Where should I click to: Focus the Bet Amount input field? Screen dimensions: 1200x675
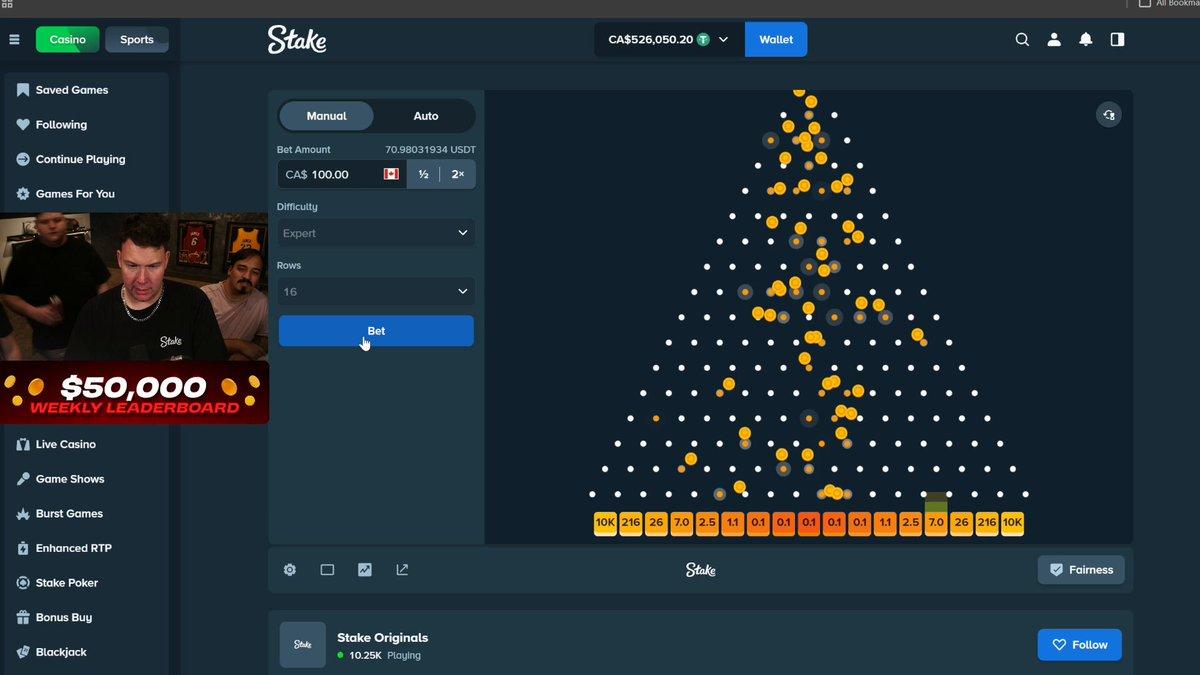click(x=342, y=174)
